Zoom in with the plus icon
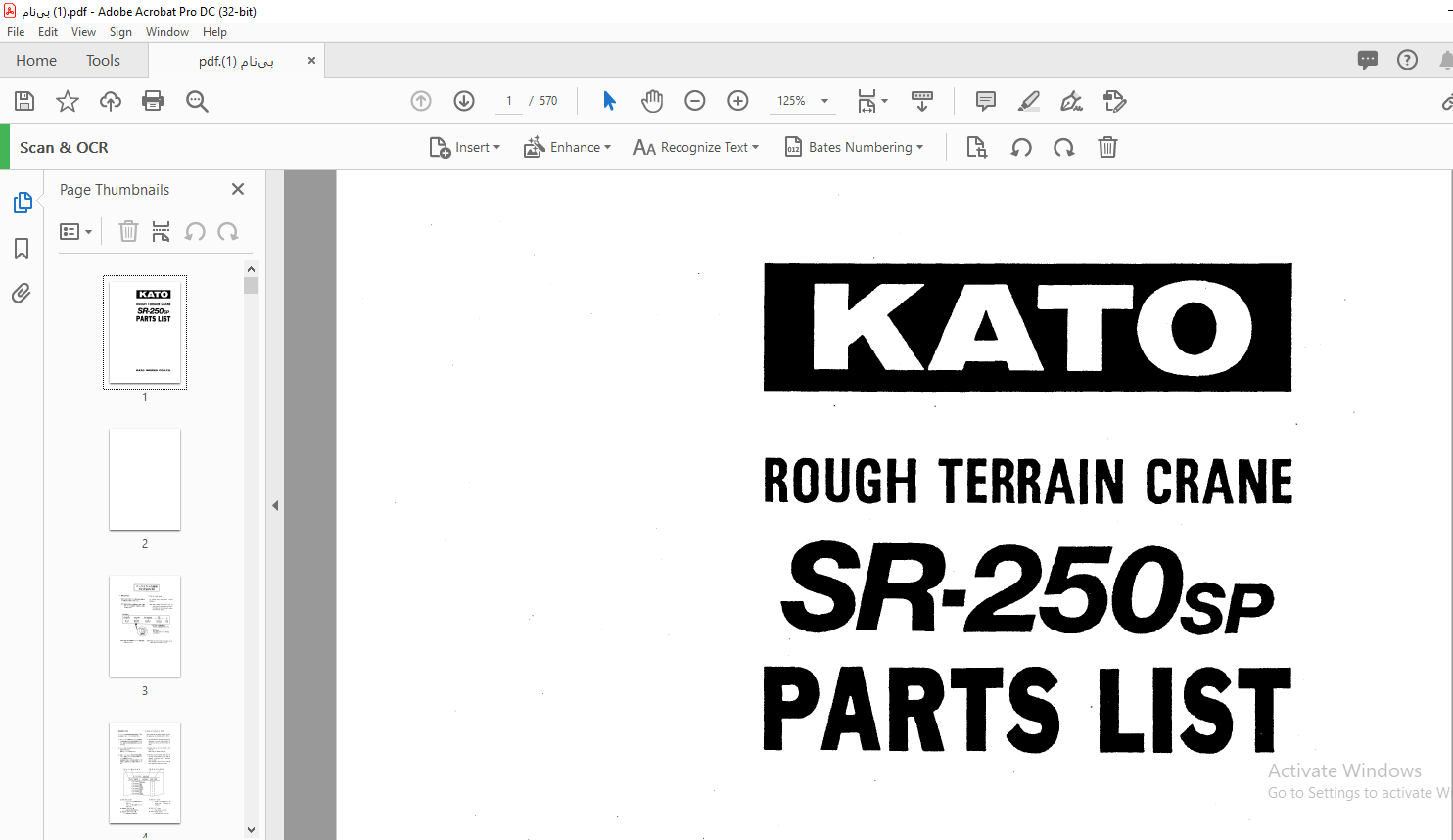This screenshot has width=1453, height=840. 738,101
